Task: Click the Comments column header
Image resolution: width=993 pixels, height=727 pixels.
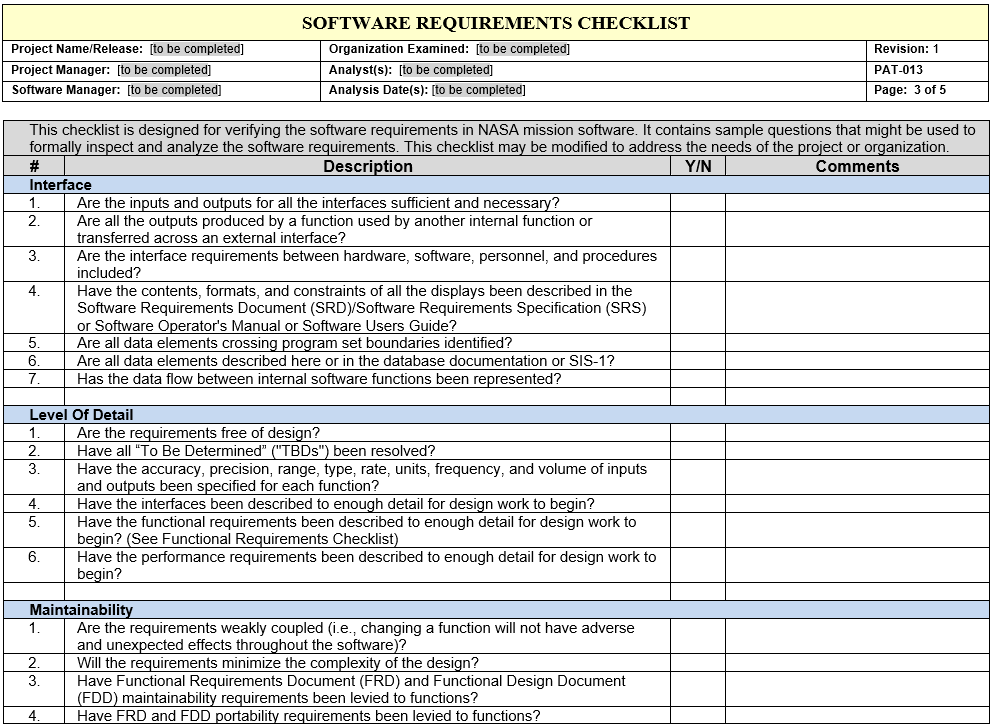Action: (x=857, y=167)
